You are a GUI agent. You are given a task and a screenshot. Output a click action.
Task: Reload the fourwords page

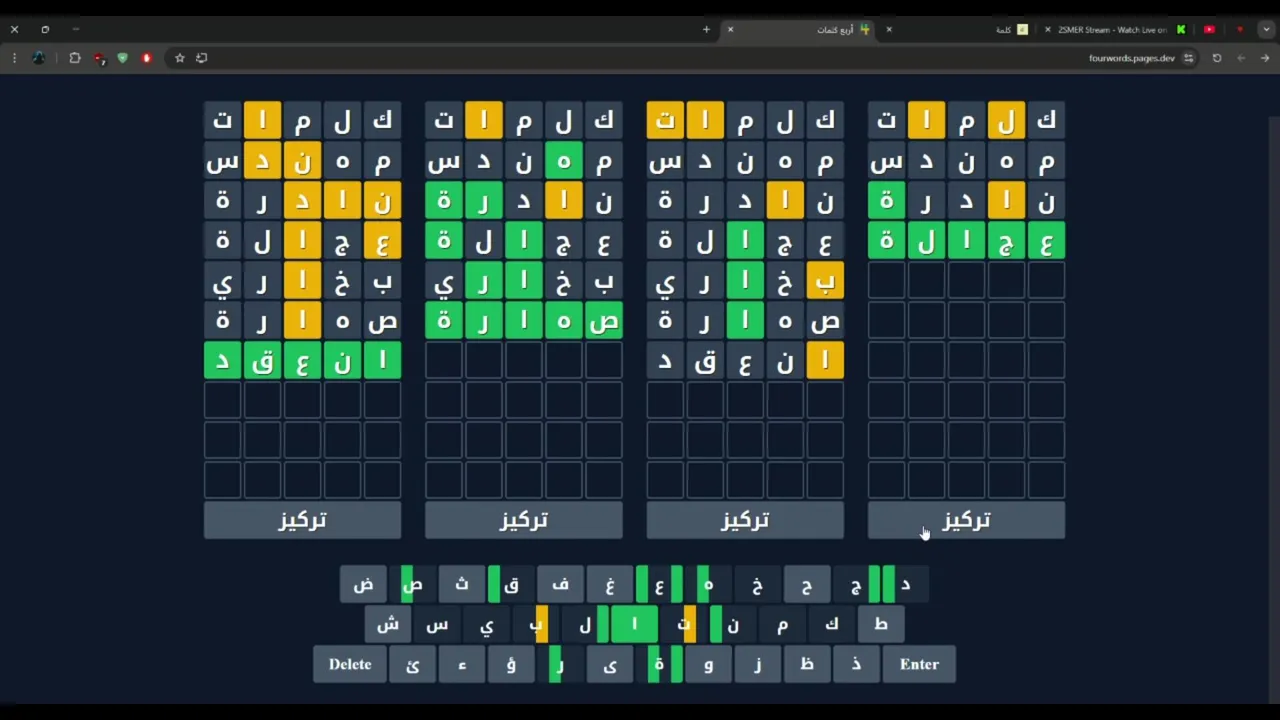pyautogui.click(x=1217, y=58)
